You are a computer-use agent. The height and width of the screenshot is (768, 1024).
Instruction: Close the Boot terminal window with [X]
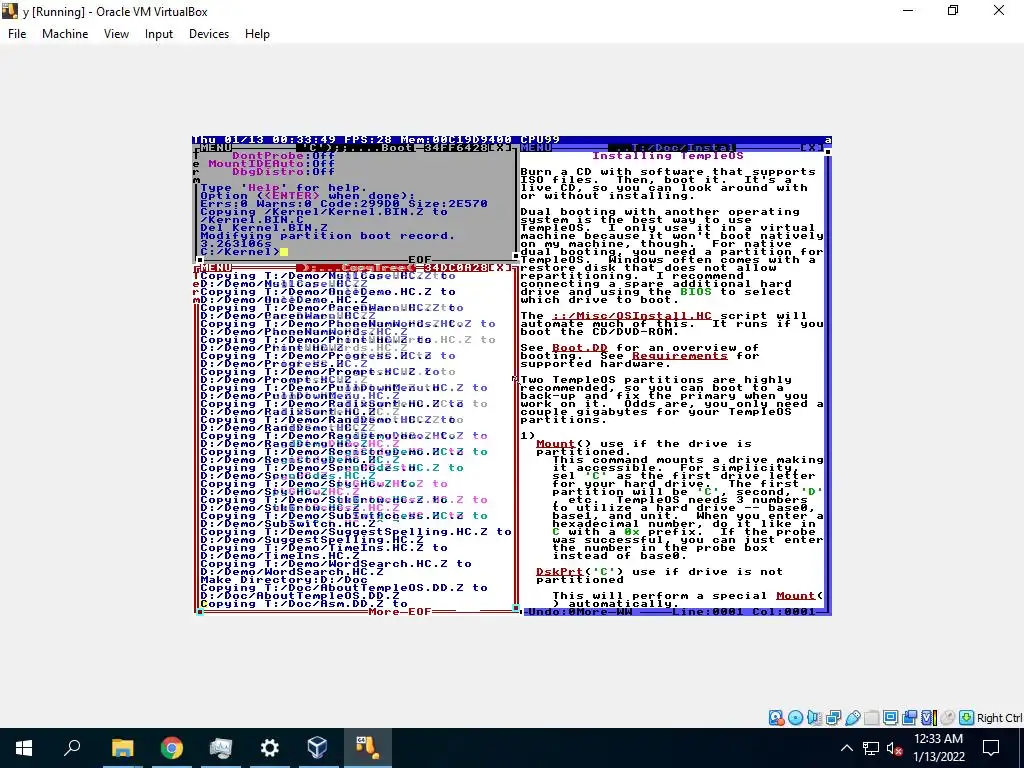pos(500,148)
